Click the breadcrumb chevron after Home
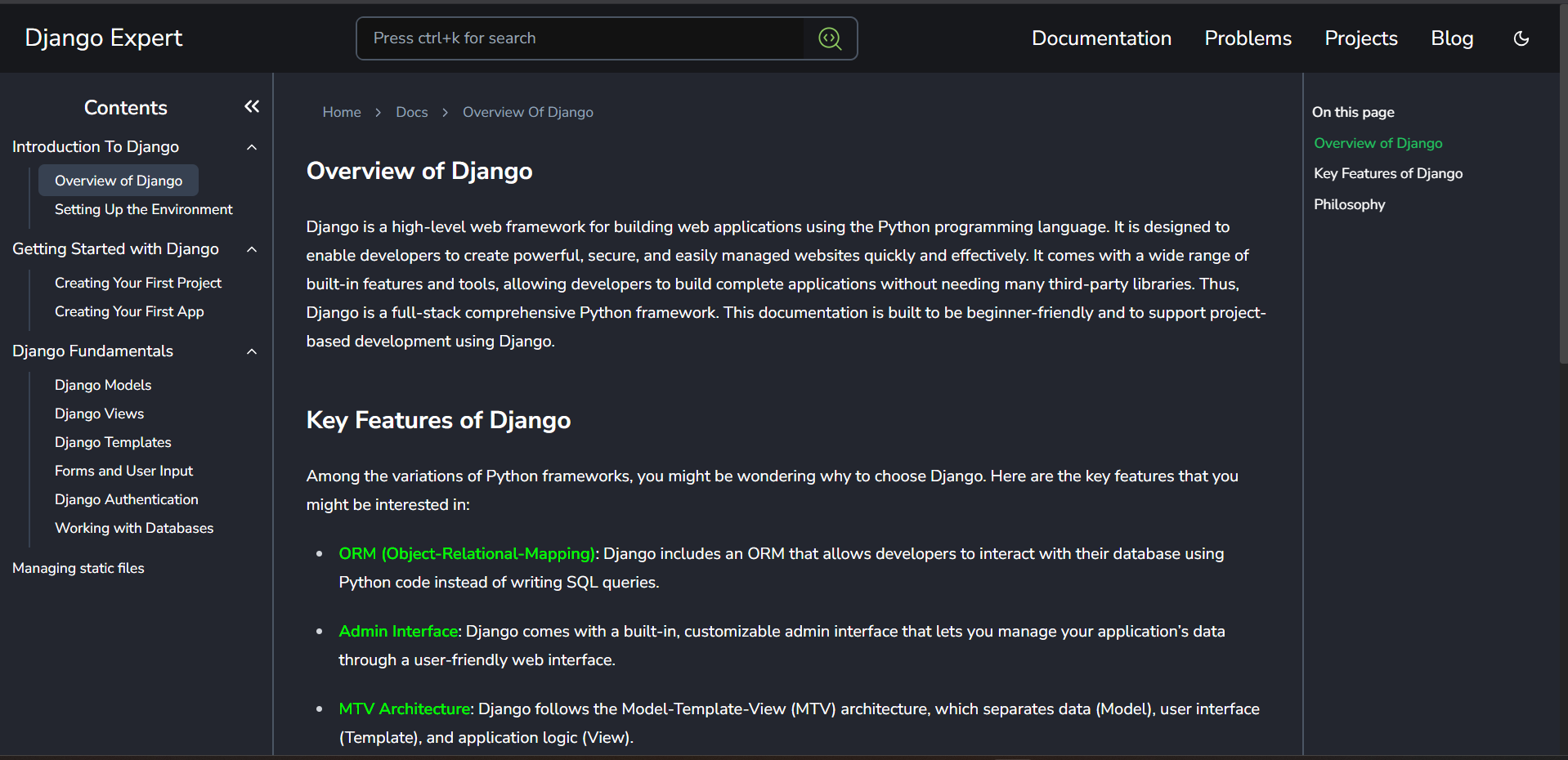The height and width of the screenshot is (760, 1568). tap(378, 112)
